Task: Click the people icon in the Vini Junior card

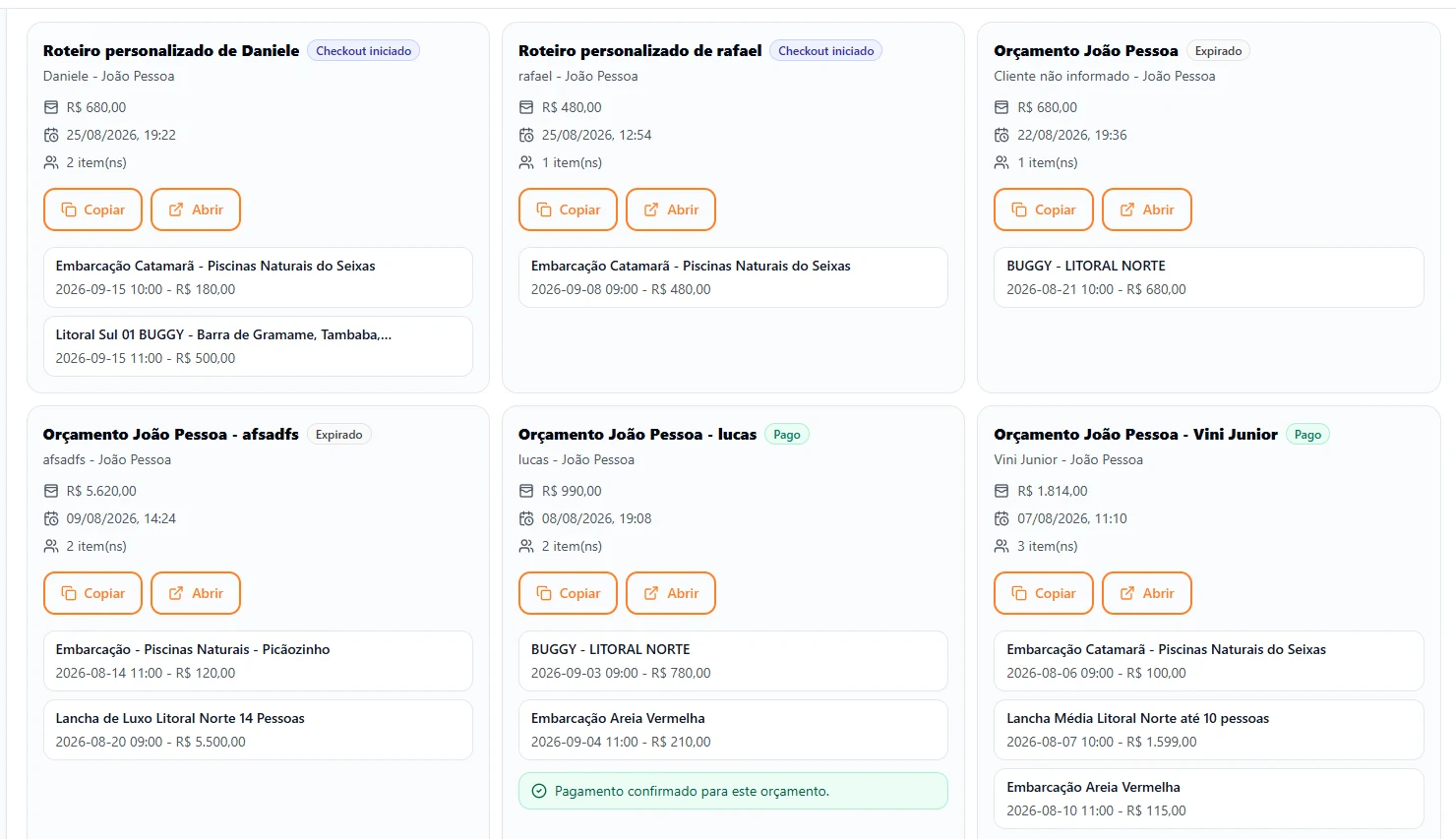Action: click(1001, 546)
